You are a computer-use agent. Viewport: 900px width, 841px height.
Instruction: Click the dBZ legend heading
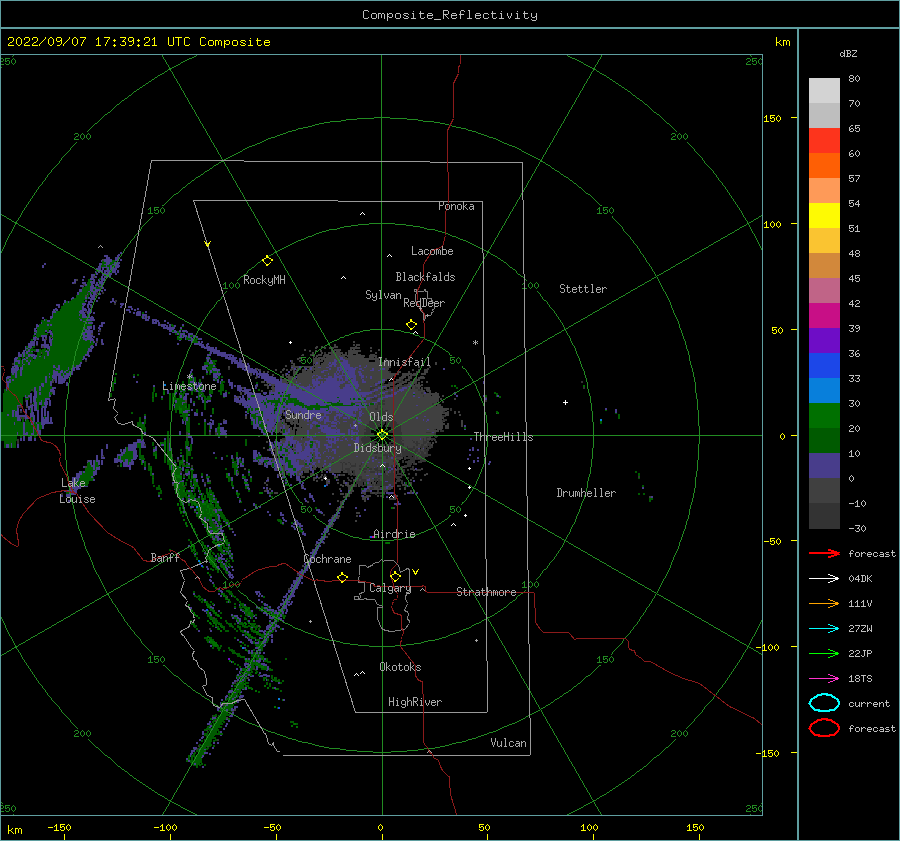[x=848, y=53]
